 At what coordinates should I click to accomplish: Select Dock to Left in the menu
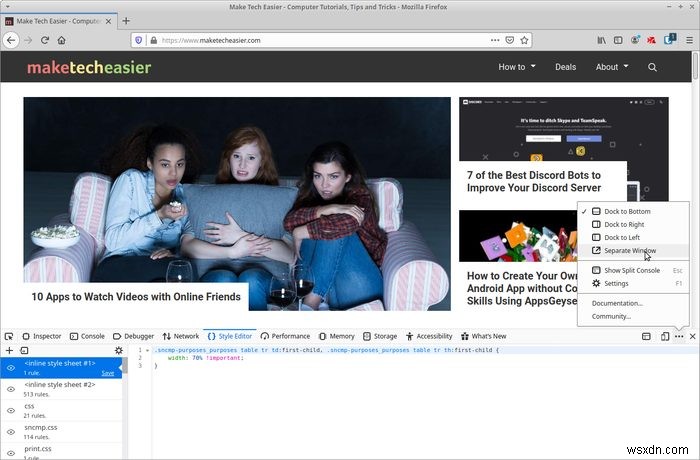[x=633, y=237]
